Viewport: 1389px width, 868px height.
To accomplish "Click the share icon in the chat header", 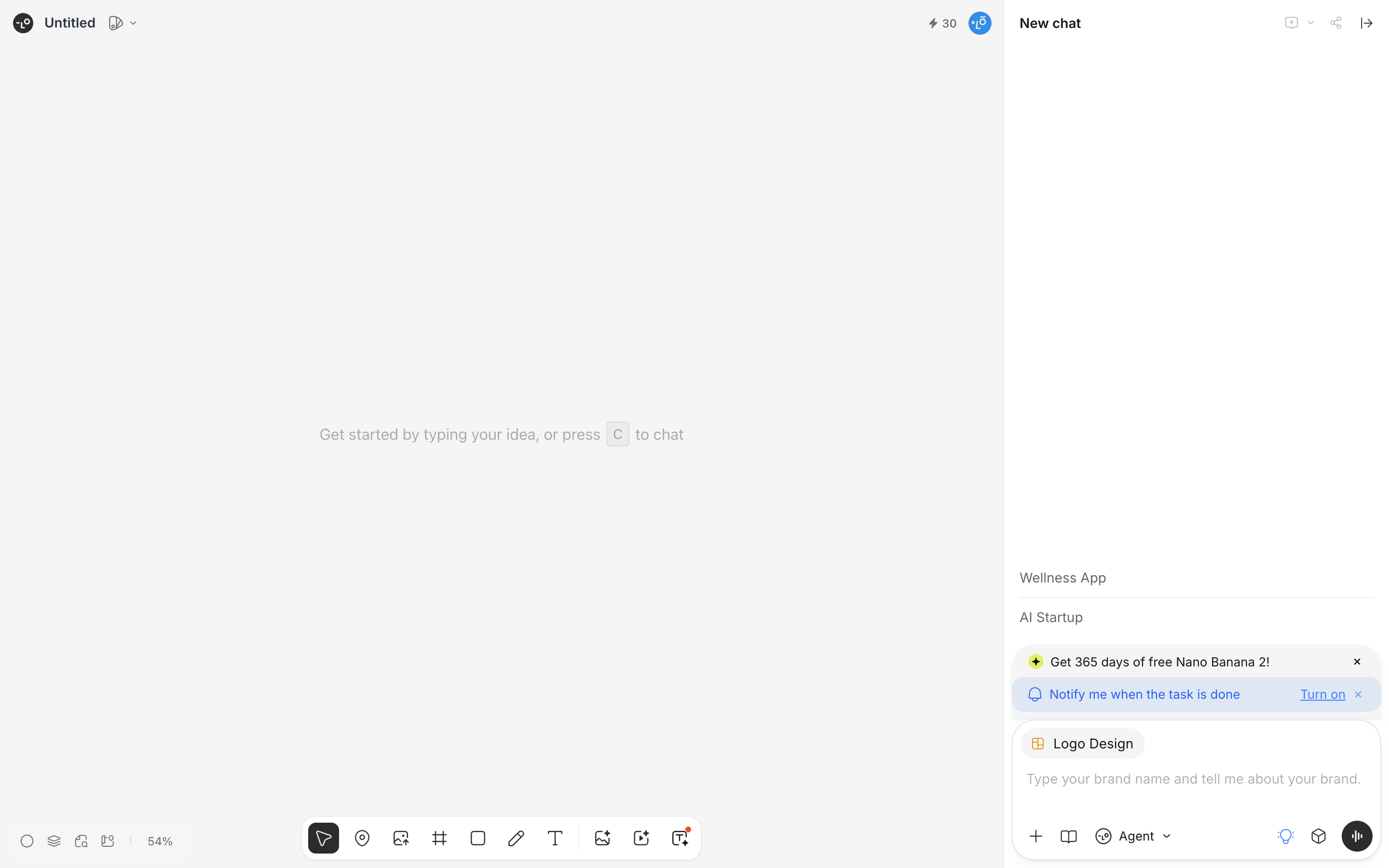I will [x=1335, y=23].
